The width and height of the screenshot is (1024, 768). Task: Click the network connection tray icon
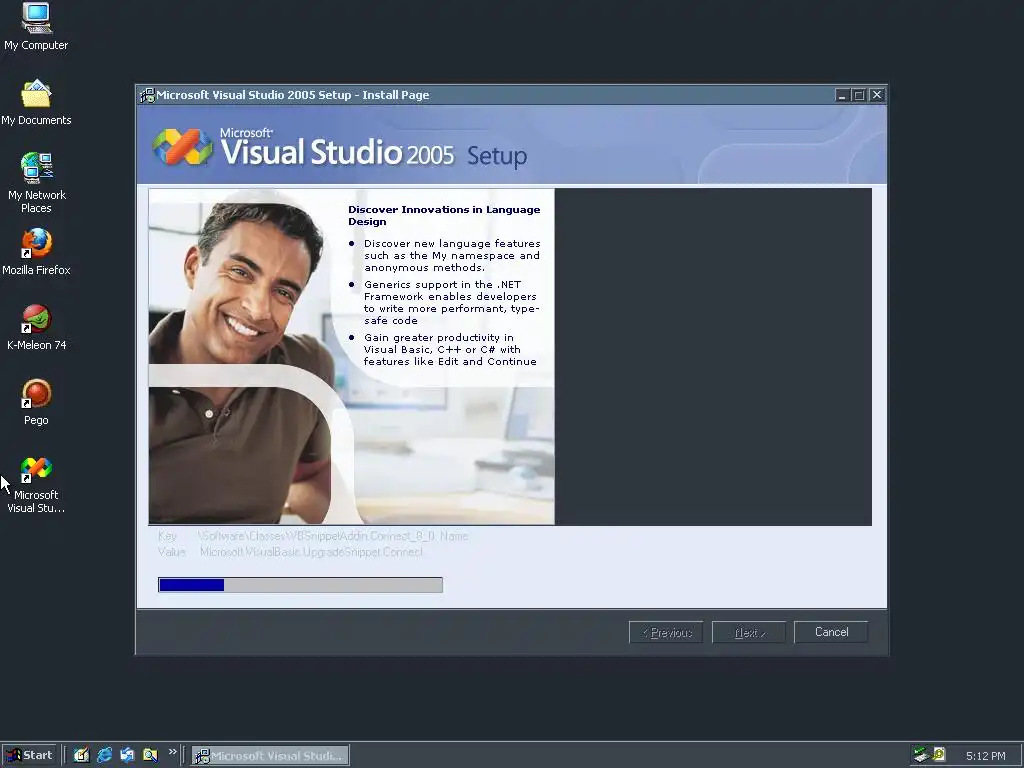921,755
